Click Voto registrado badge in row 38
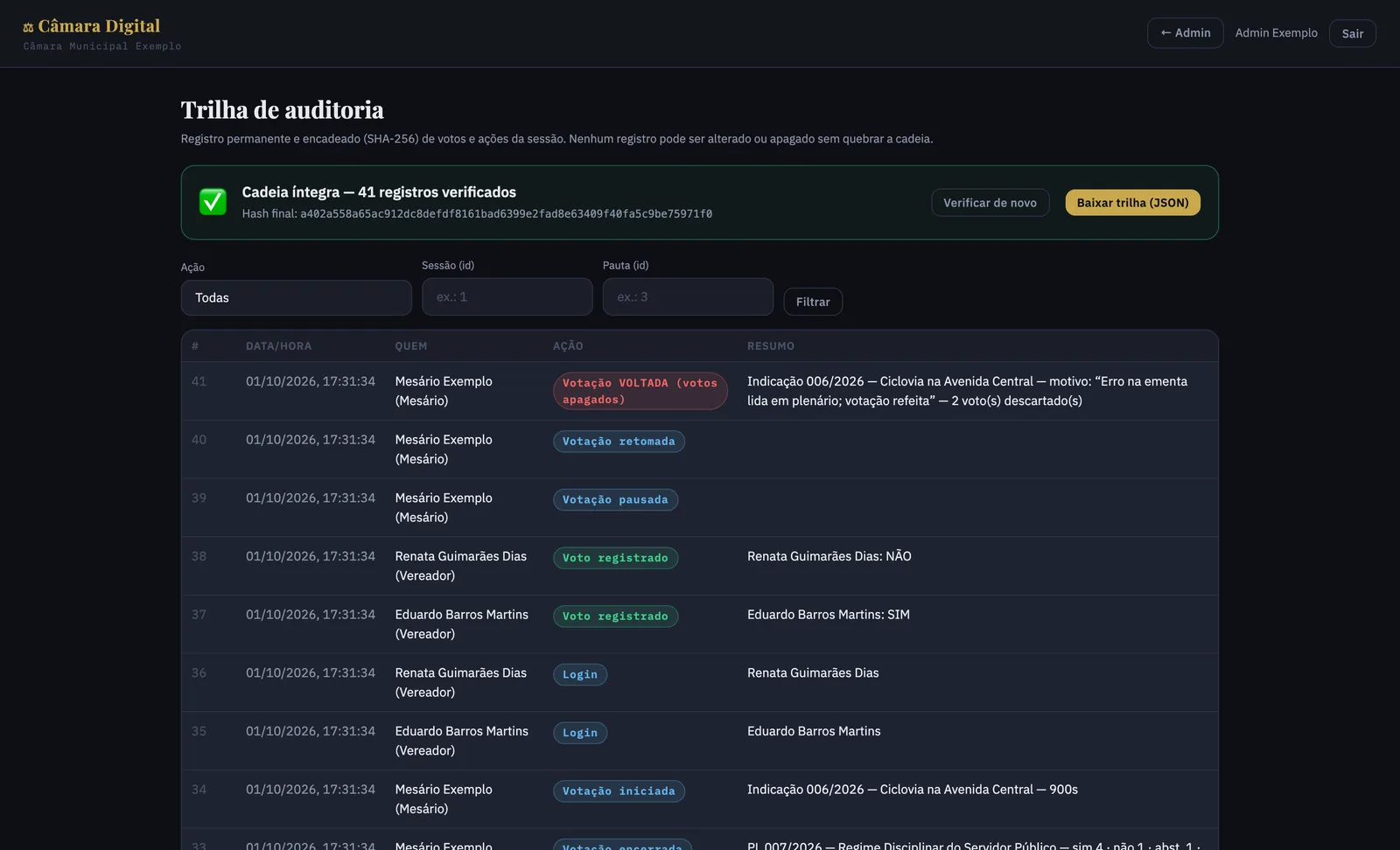The height and width of the screenshot is (850, 1400). [x=615, y=558]
